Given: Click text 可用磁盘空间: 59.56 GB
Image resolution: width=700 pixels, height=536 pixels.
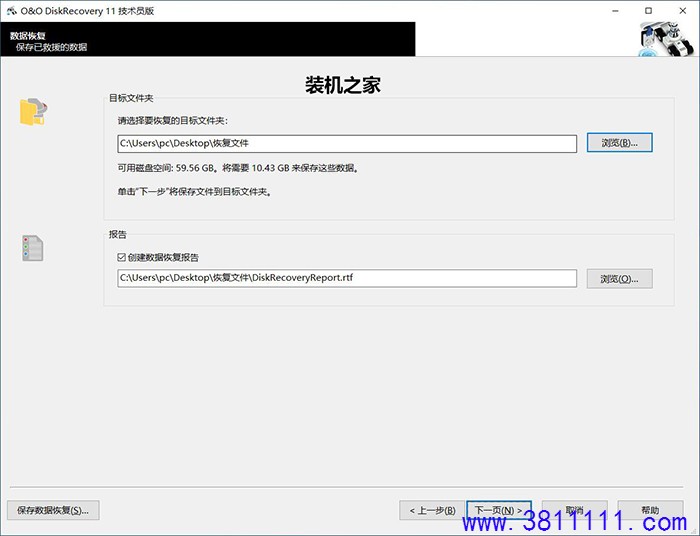Looking at the screenshot, I should pos(166,168).
